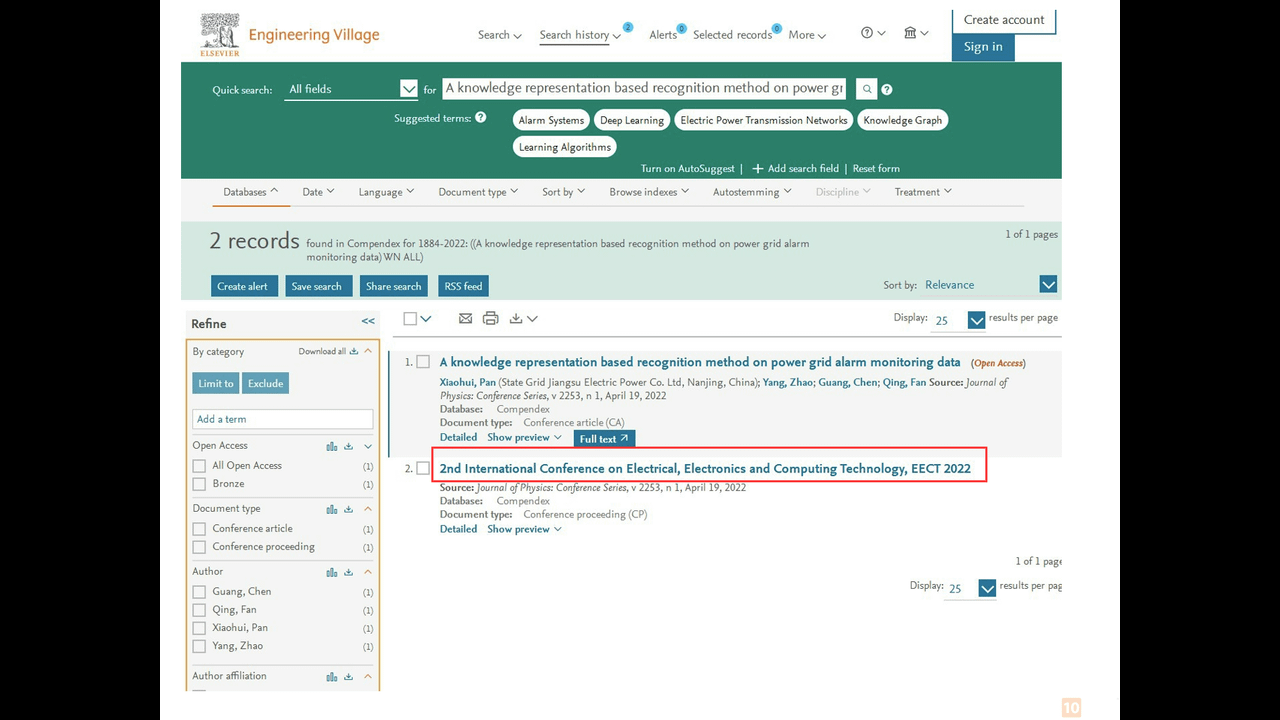Tick the select-all records checkbox

tap(410, 318)
